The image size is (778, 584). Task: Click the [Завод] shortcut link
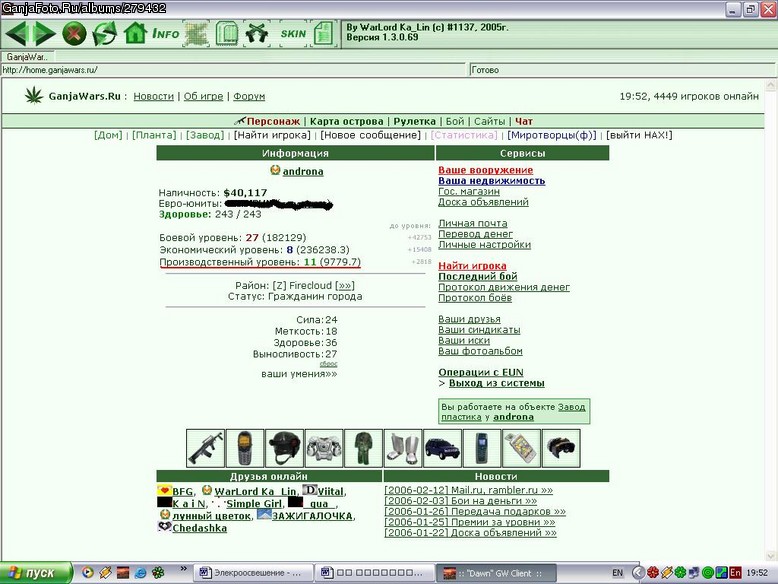point(205,135)
